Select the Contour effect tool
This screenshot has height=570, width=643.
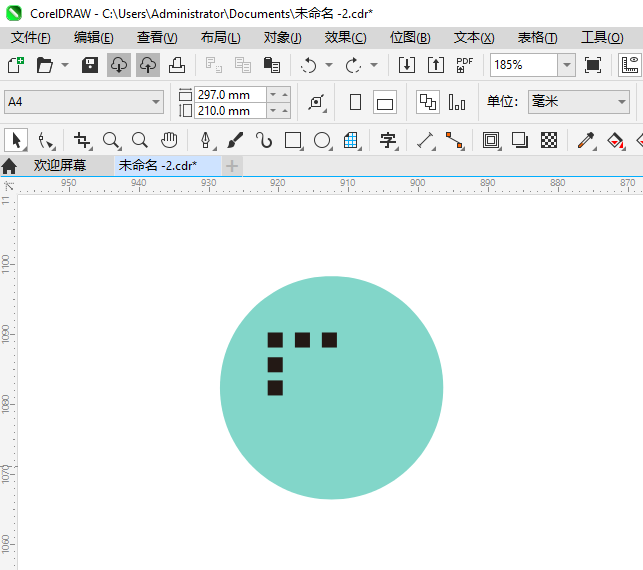(x=491, y=141)
